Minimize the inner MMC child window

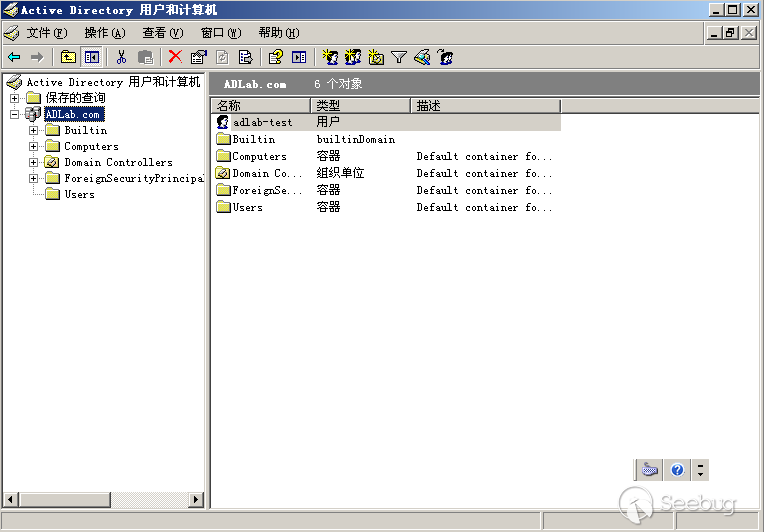coord(714,33)
